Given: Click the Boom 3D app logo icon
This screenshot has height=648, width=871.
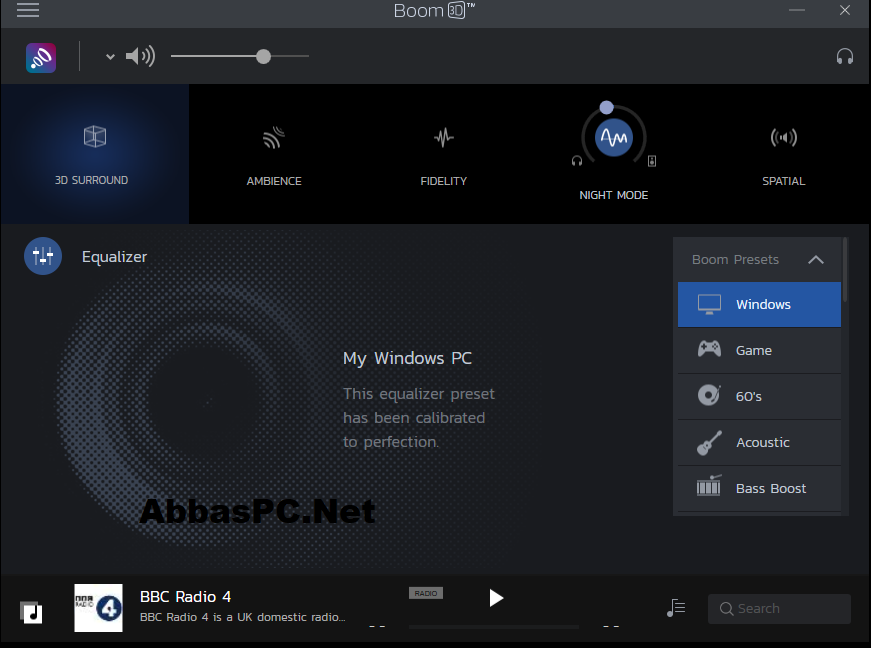Looking at the screenshot, I should (x=41, y=58).
